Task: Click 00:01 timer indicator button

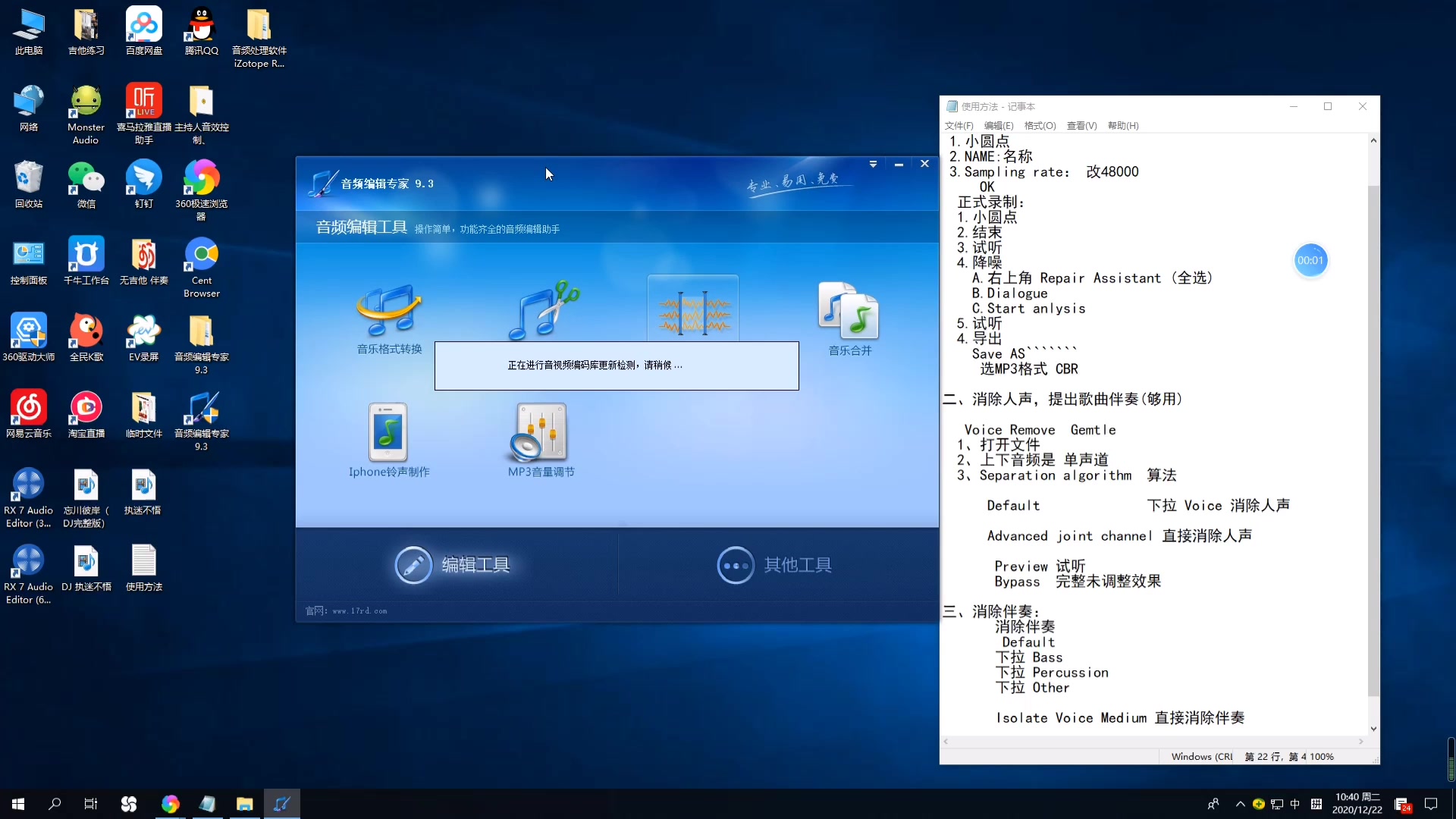Action: pyautogui.click(x=1310, y=260)
